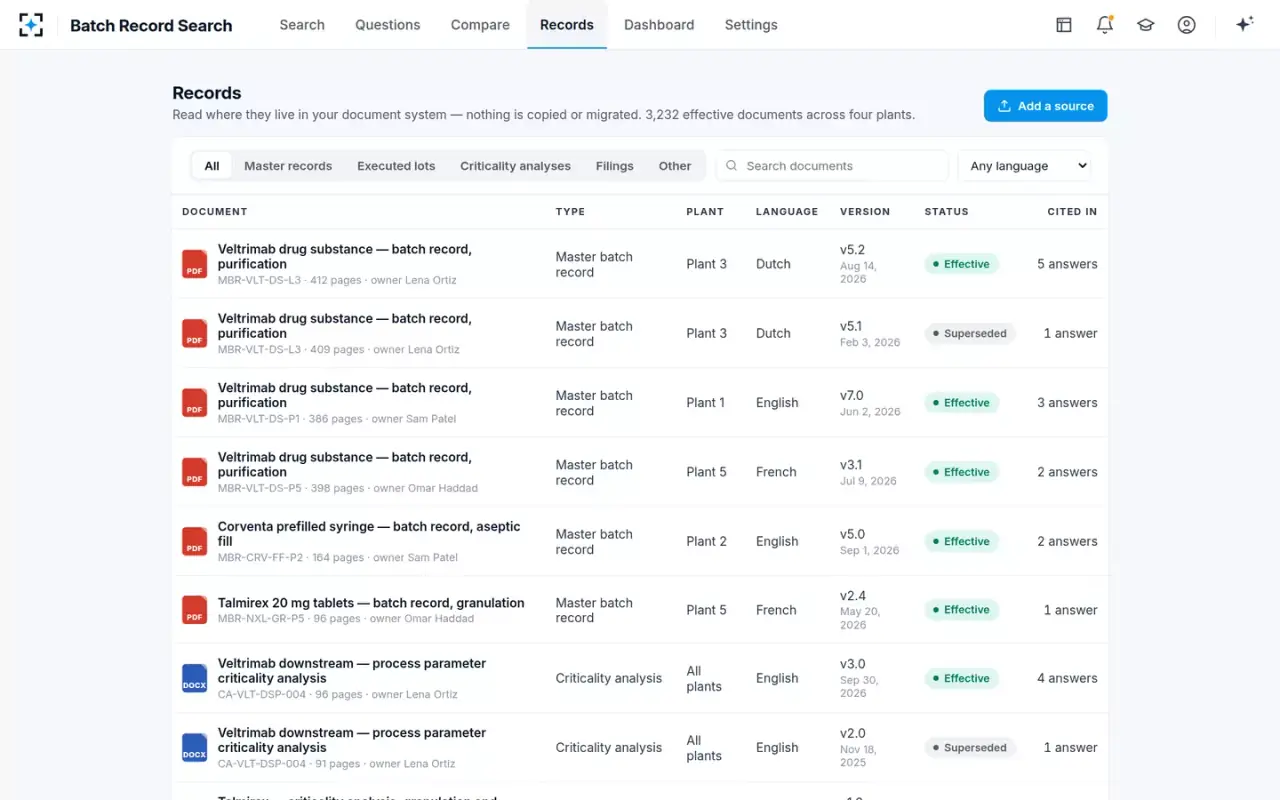Click the Search documents input field
Screen dimensions: 1280x800
832,166
